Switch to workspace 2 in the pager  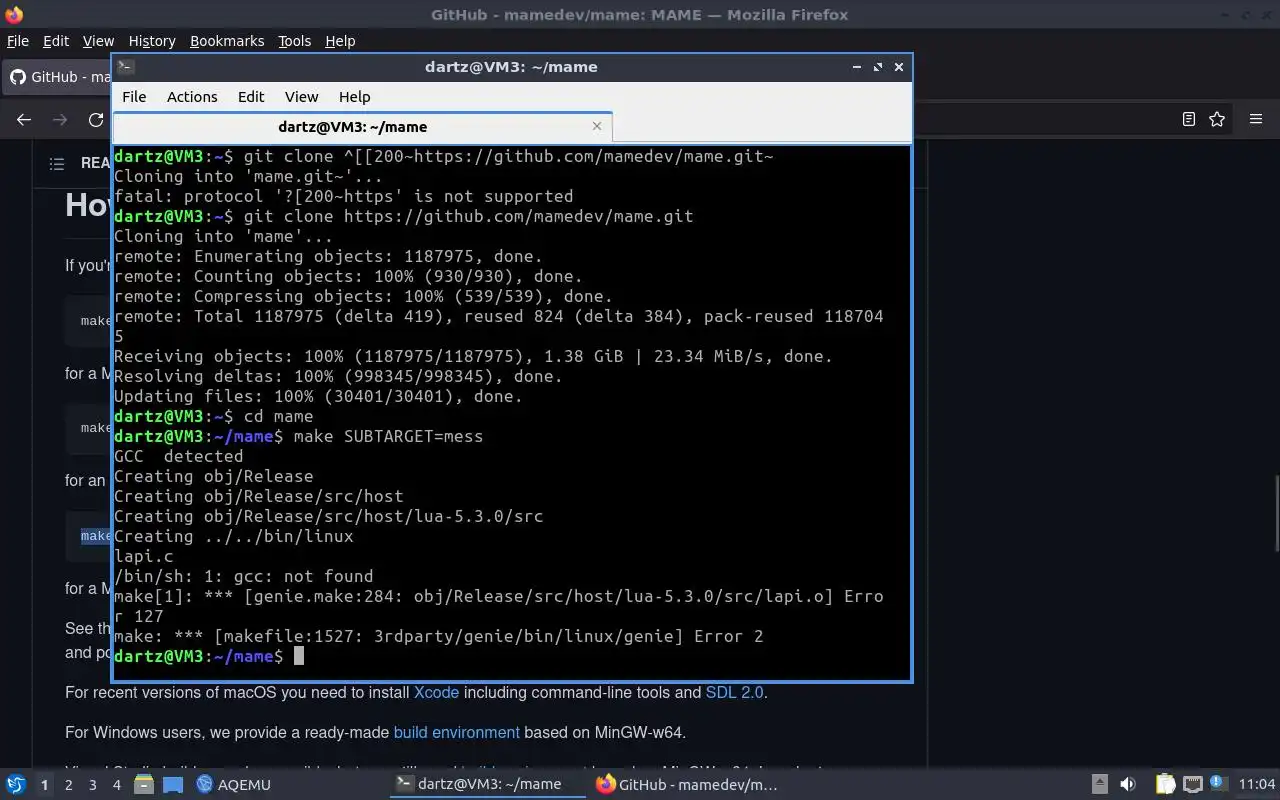69,784
